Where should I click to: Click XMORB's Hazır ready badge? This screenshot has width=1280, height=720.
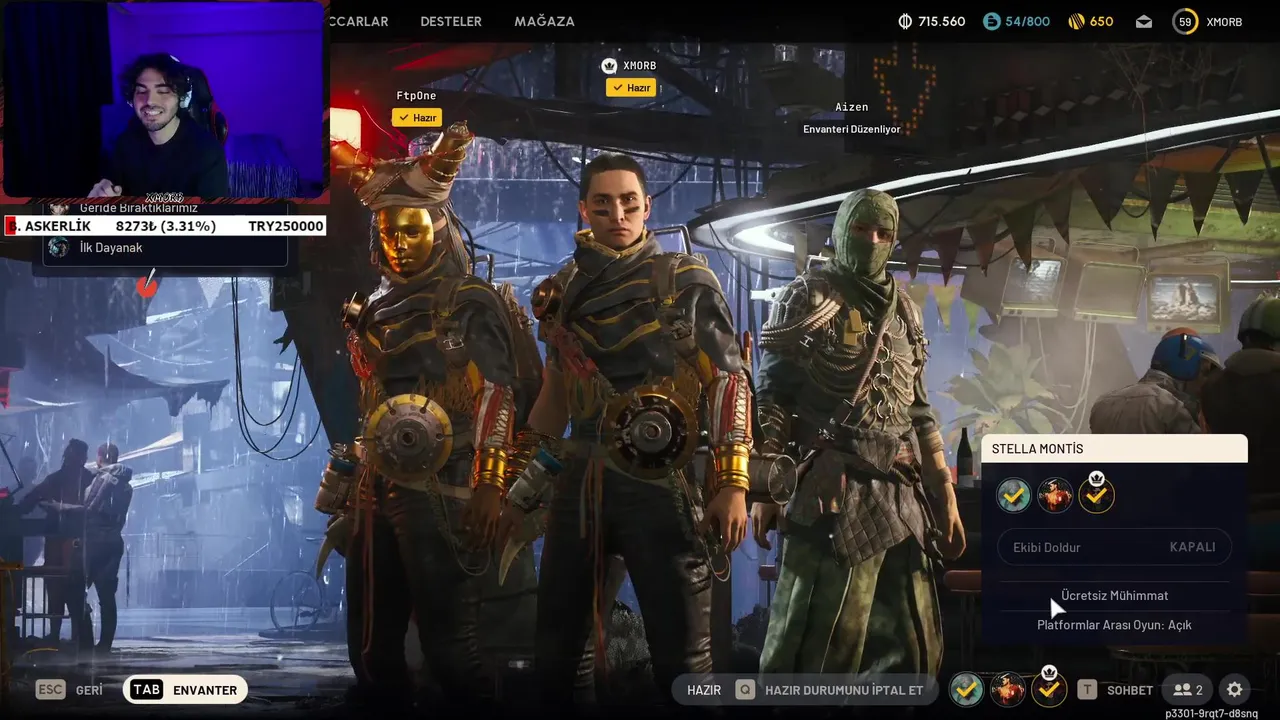[x=630, y=88]
